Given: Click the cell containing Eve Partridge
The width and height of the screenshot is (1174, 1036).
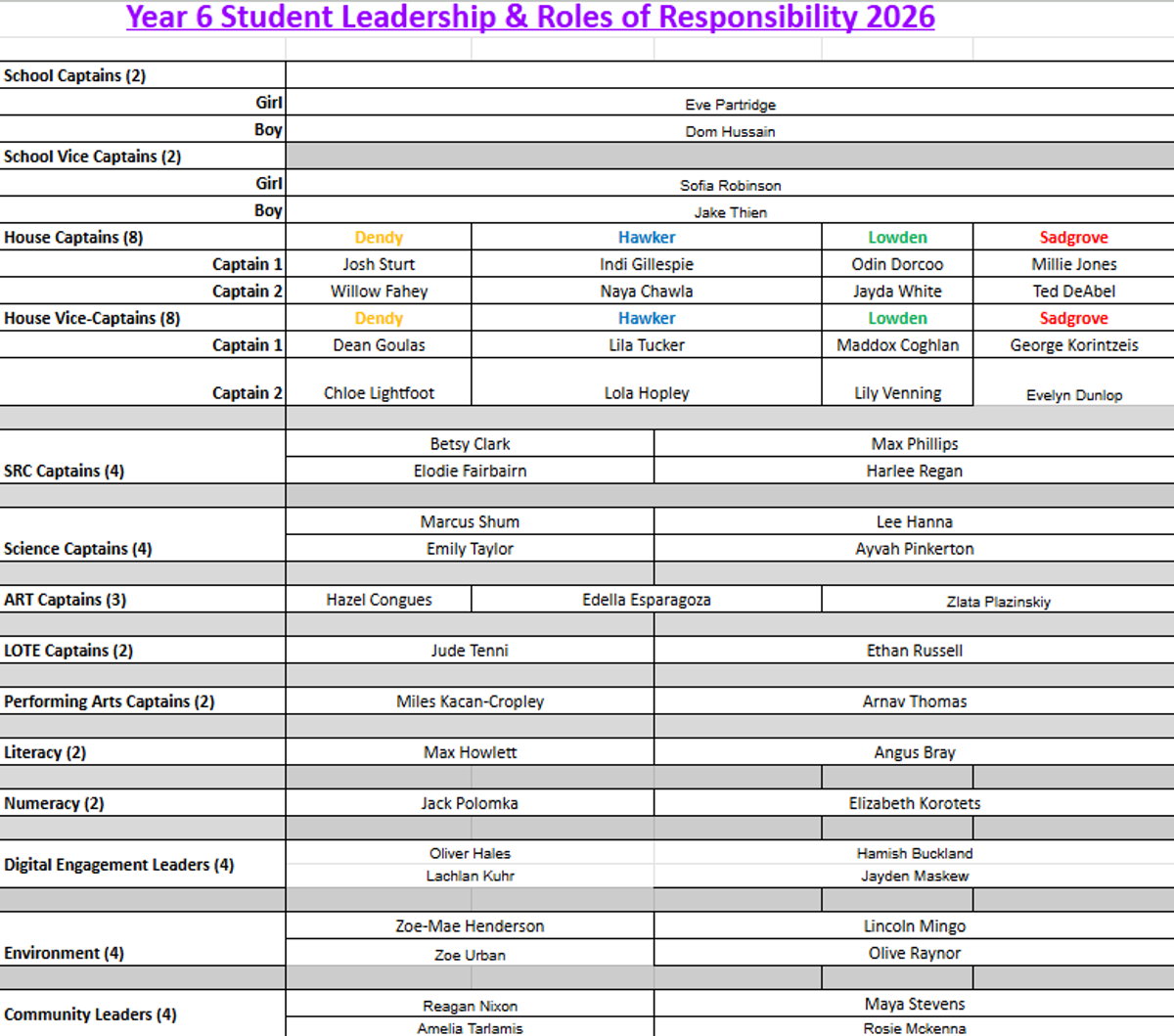Looking at the screenshot, I should [x=730, y=104].
